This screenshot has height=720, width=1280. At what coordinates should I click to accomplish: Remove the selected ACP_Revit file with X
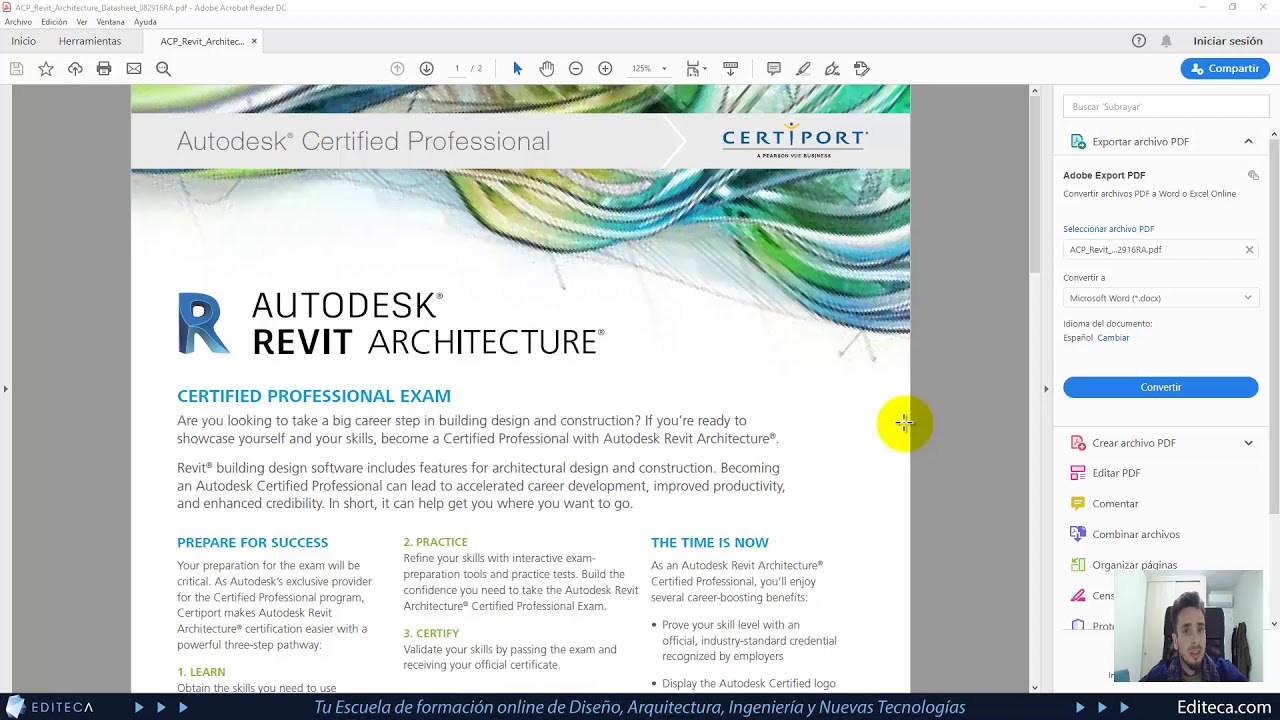click(1249, 250)
